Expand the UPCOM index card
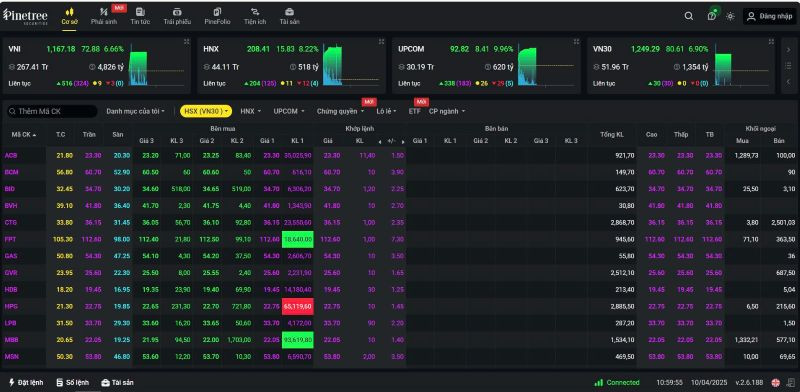800x392 pixels. tap(576, 41)
